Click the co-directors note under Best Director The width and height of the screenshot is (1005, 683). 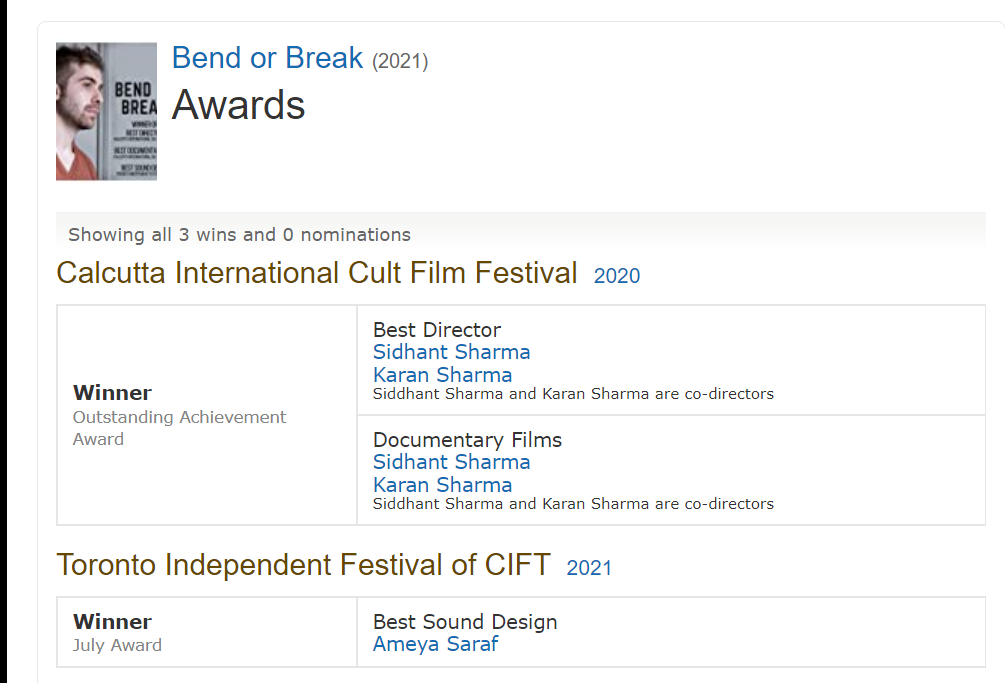pos(573,394)
